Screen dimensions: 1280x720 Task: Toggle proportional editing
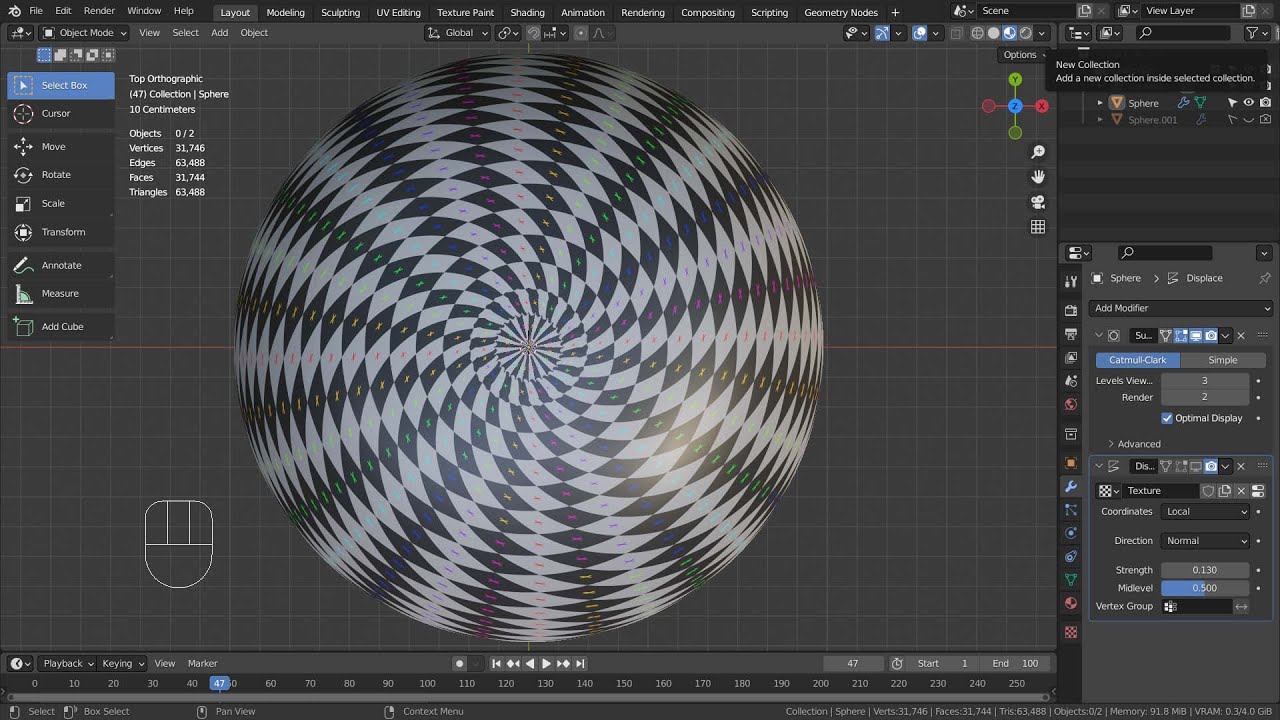(581, 33)
